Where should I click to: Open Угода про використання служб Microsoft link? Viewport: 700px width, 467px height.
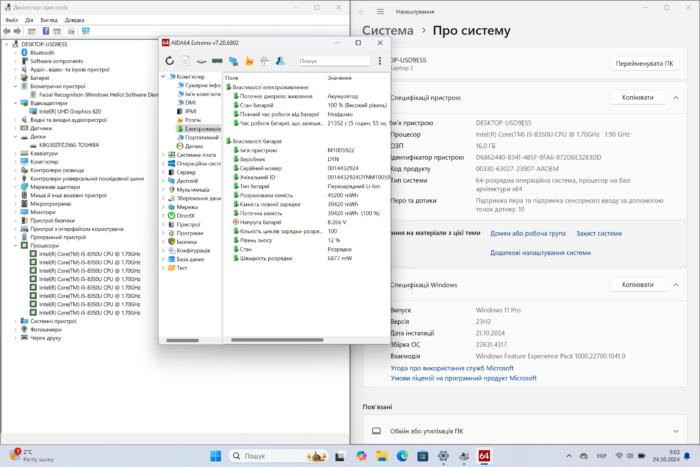pos(452,368)
